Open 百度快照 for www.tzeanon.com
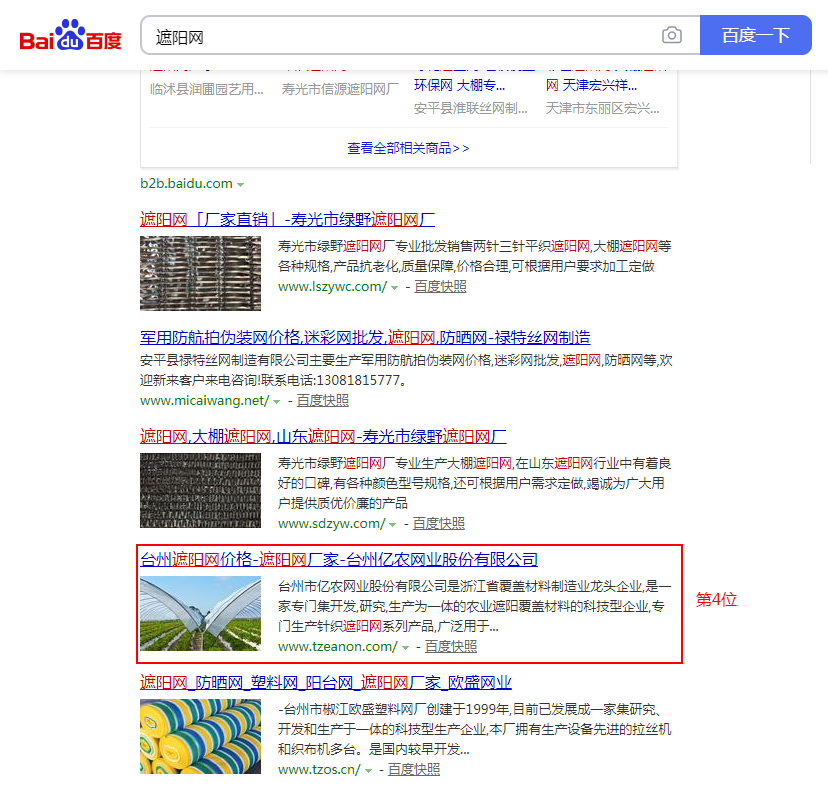828x791 pixels. pos(451,647)
